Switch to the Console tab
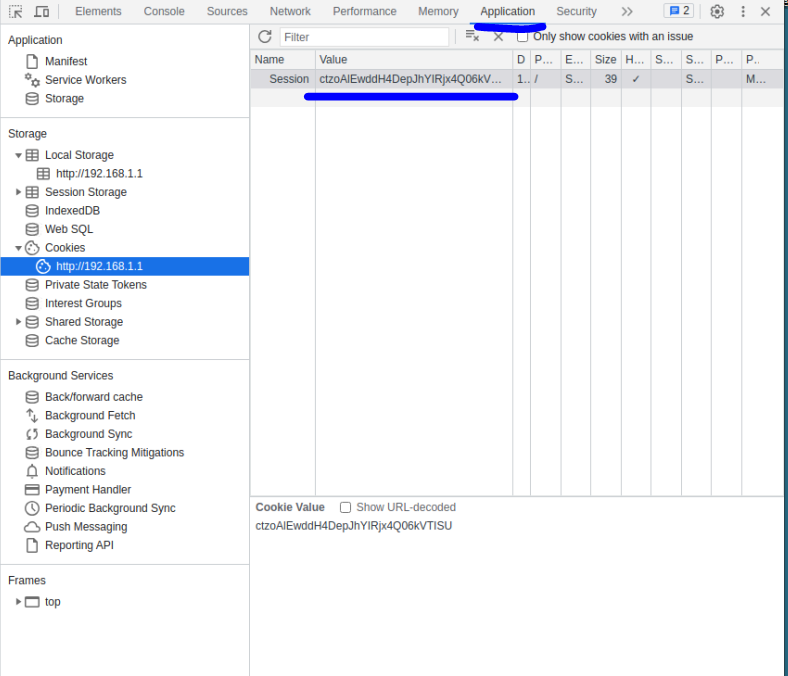 pos(164,11)
